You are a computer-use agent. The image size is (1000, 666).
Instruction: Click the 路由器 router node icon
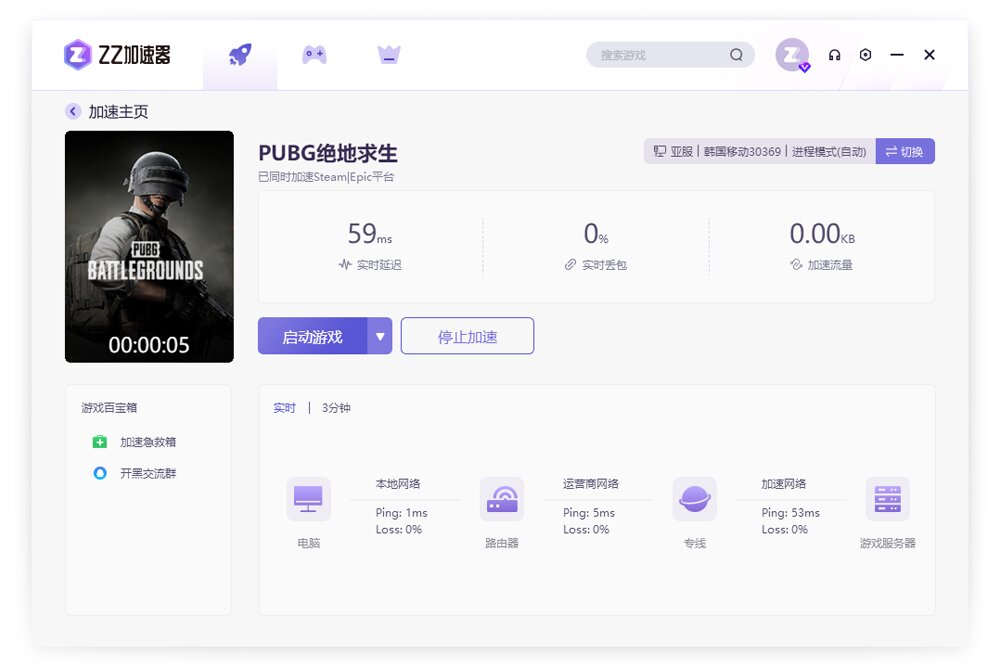pos(501,499)
